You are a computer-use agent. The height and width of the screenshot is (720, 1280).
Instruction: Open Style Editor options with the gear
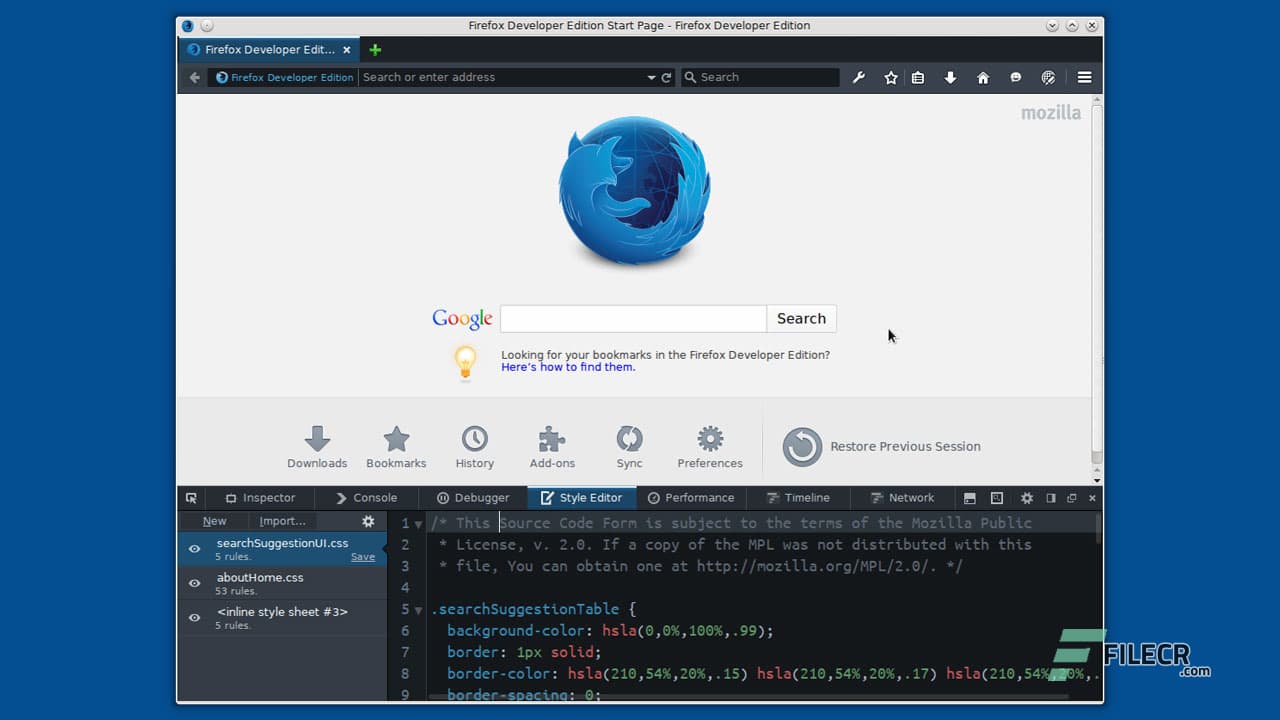367,521
